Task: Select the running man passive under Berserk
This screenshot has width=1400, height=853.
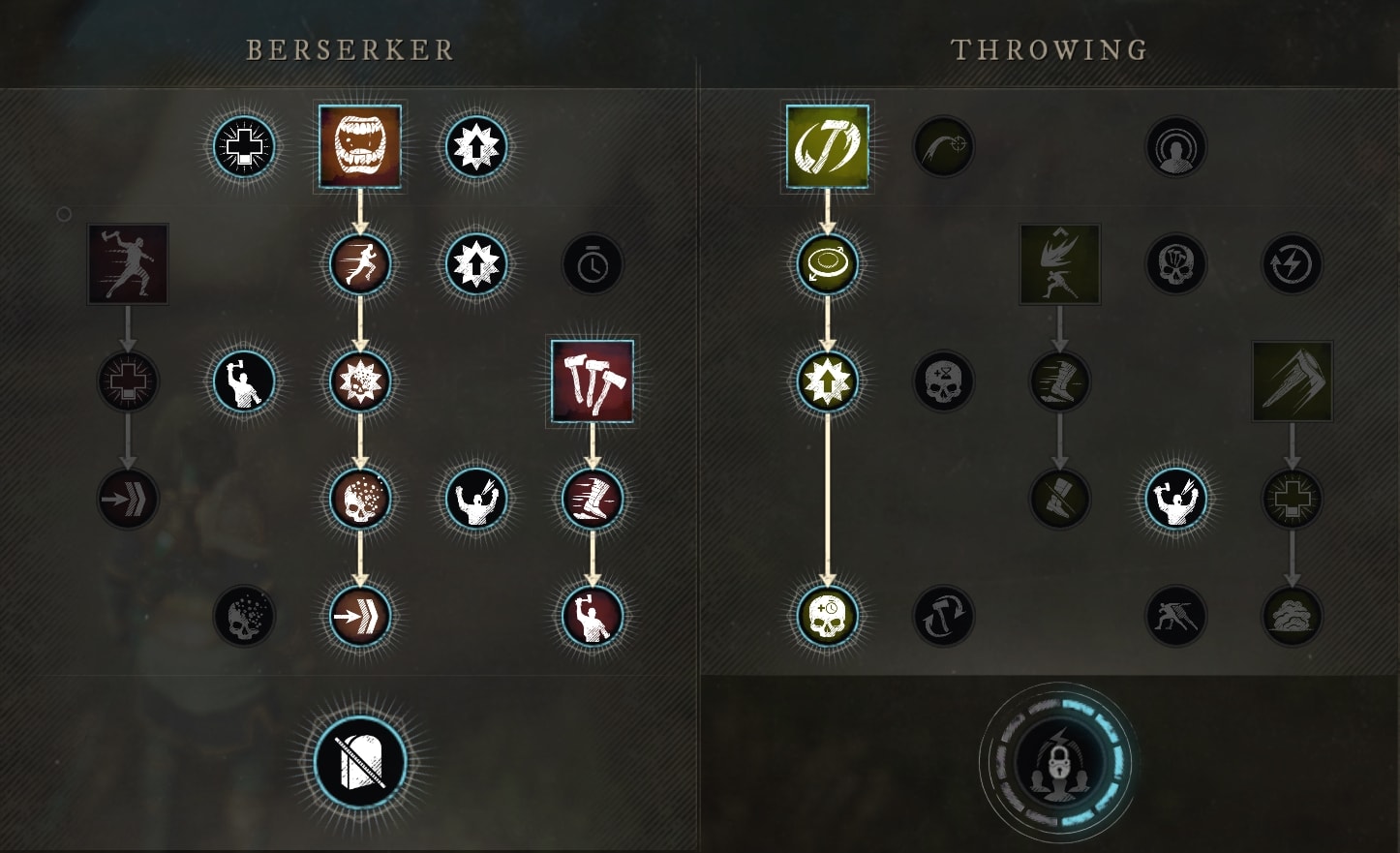Action: click(x=360, y=264)
